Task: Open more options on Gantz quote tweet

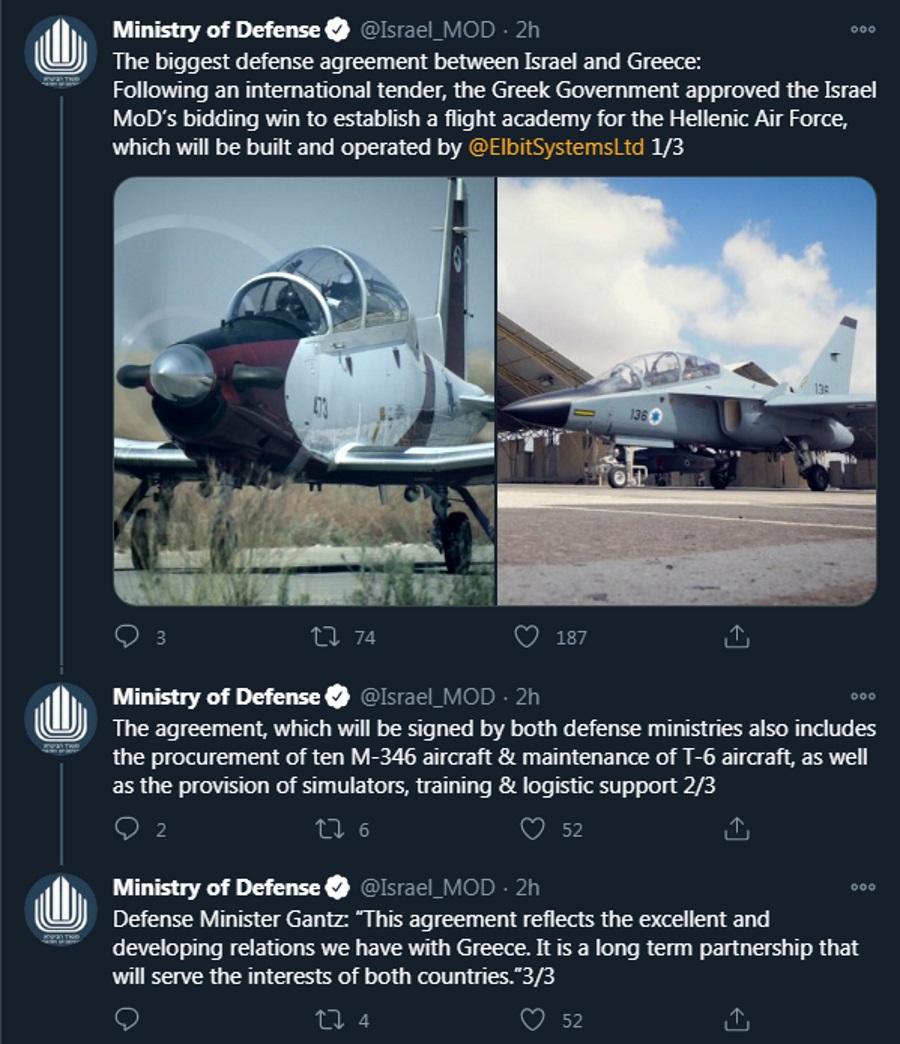Action: click(x=862, y=887)
